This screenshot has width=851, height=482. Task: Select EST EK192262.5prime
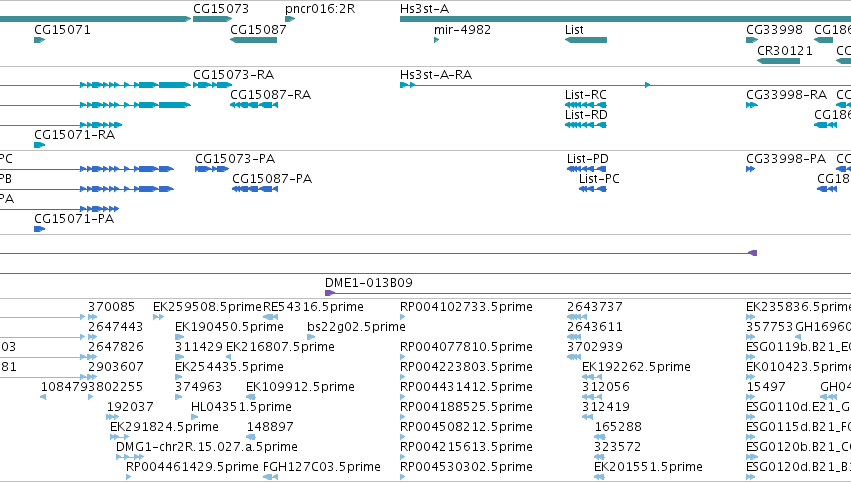point(636,367)
